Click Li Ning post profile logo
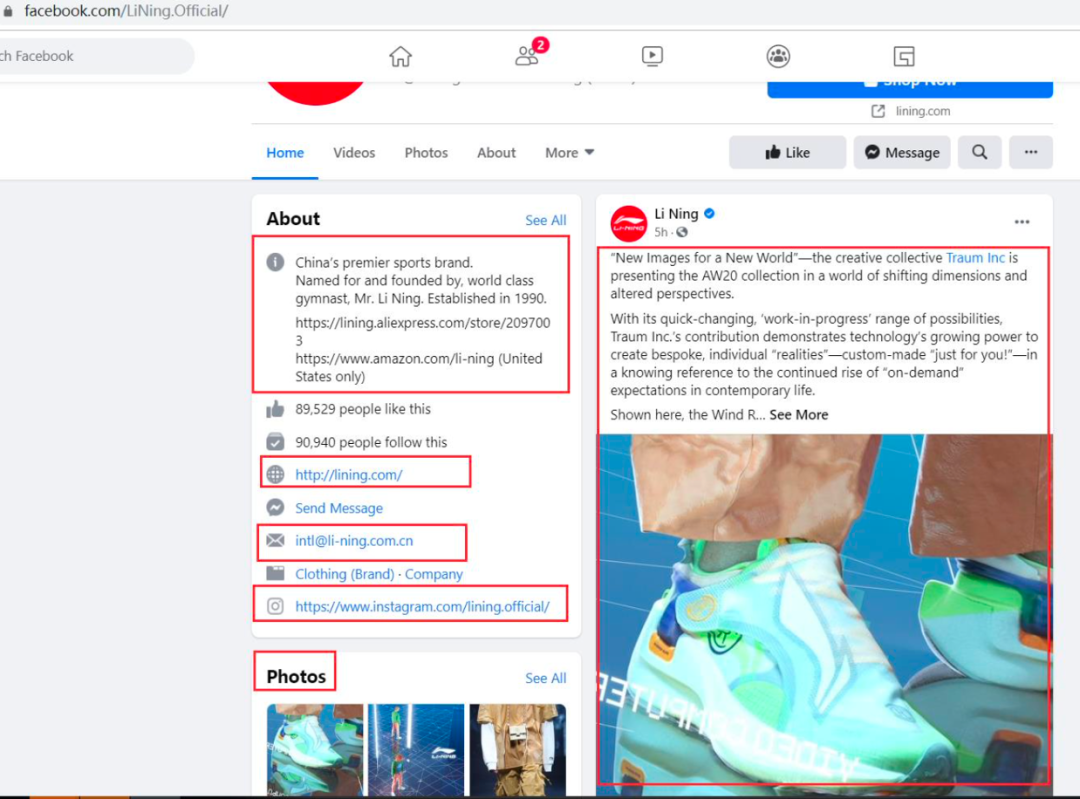 (x=628, y=224)
